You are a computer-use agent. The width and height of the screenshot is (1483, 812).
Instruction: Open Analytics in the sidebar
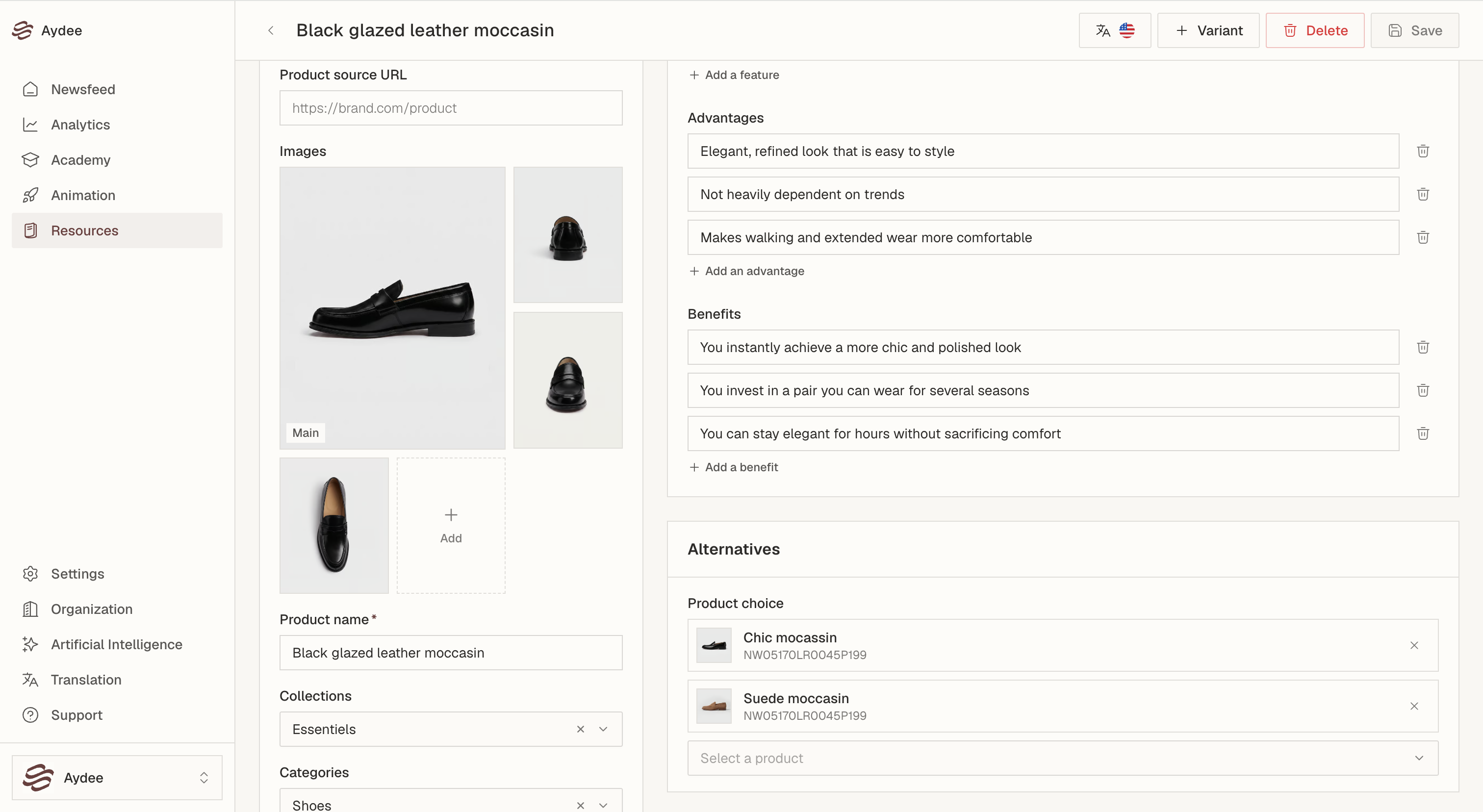(x=117, y=125)
